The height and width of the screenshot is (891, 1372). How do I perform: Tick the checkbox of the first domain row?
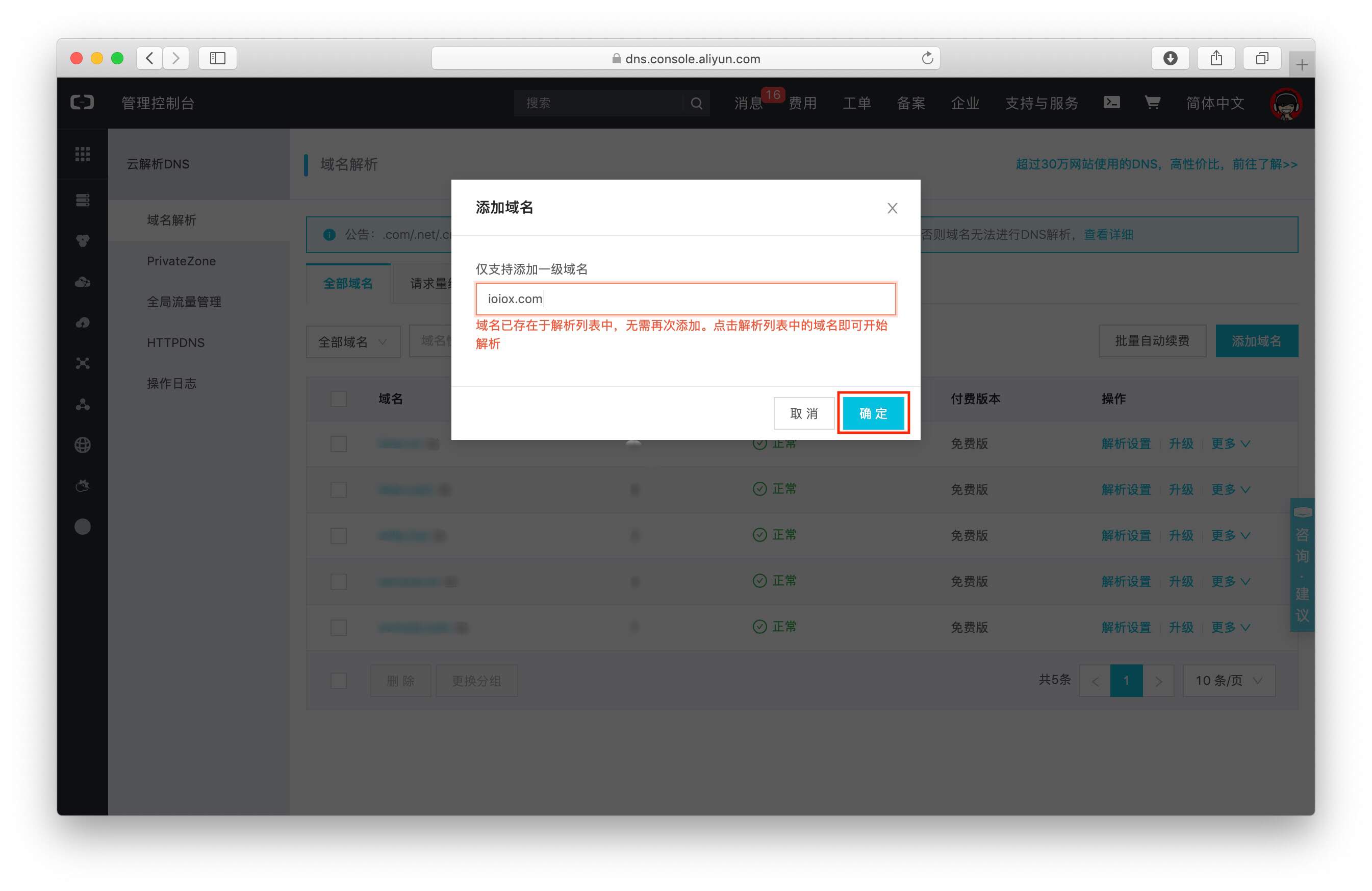coord(338,444)
